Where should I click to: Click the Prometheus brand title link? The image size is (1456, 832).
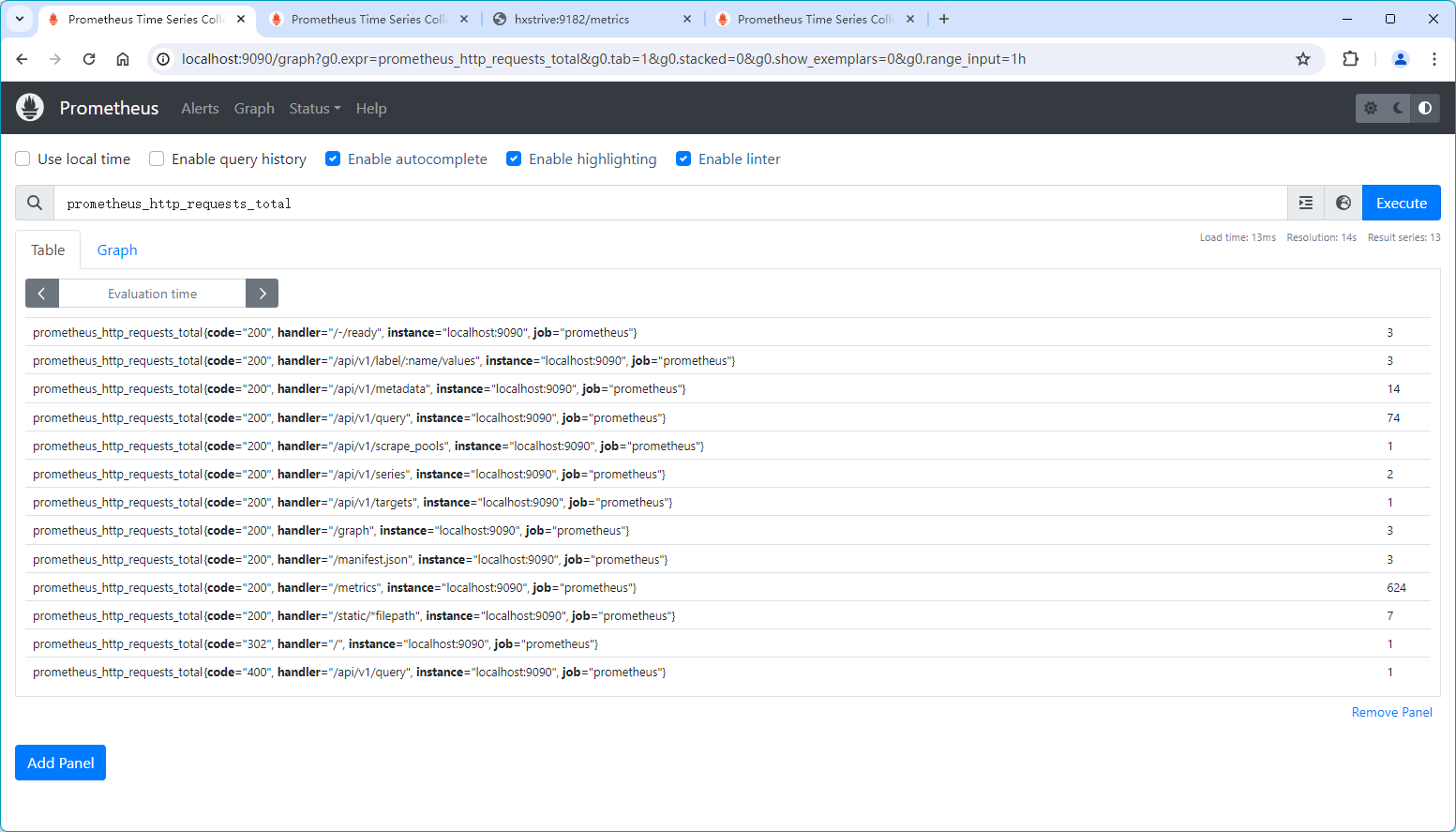pos(109,108)
